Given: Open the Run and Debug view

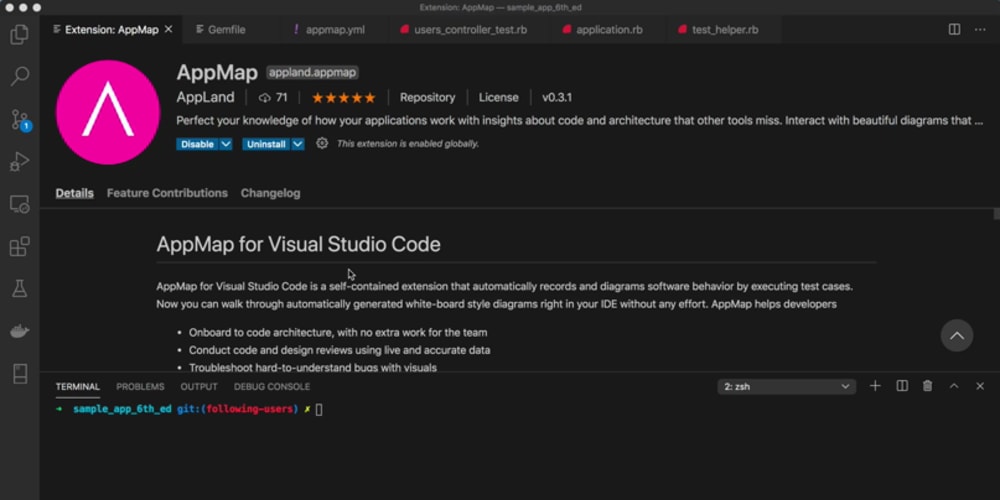Looking at the screenshot, I should tap(19, 162).
